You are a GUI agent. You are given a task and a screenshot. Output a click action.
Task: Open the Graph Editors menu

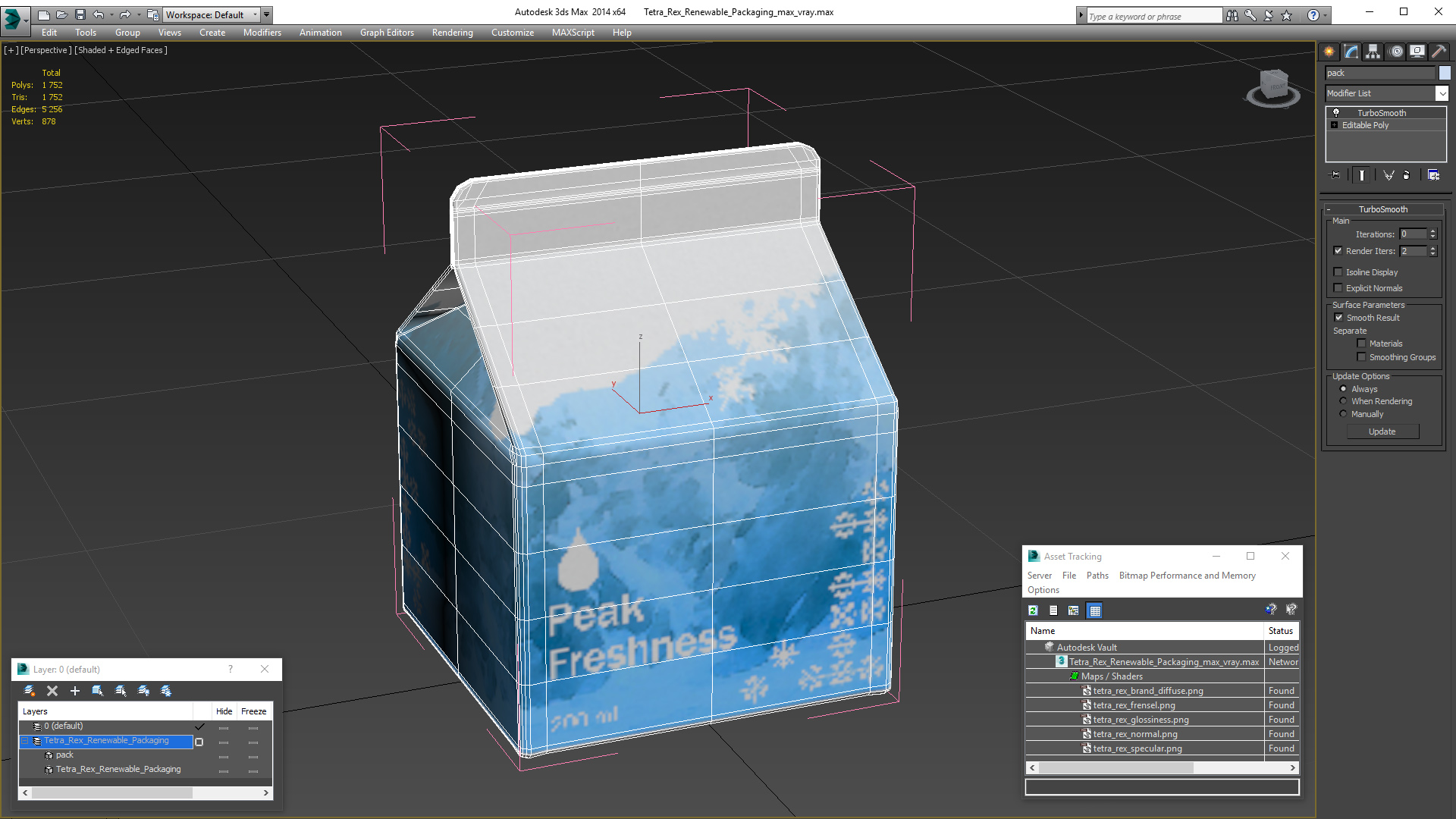(387, 33)
